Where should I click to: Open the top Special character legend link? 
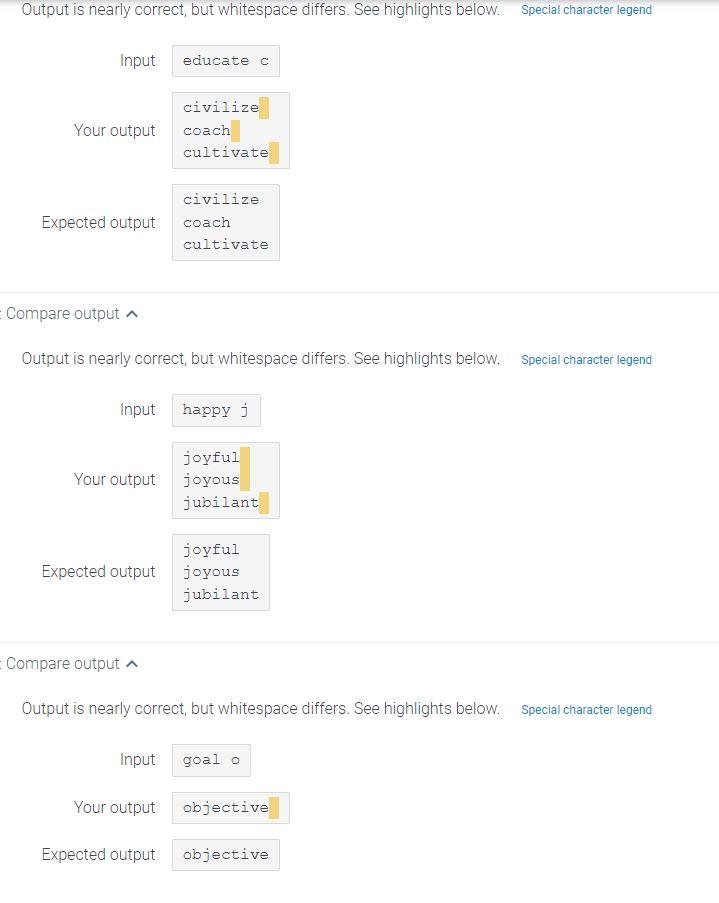coord(586,10)
